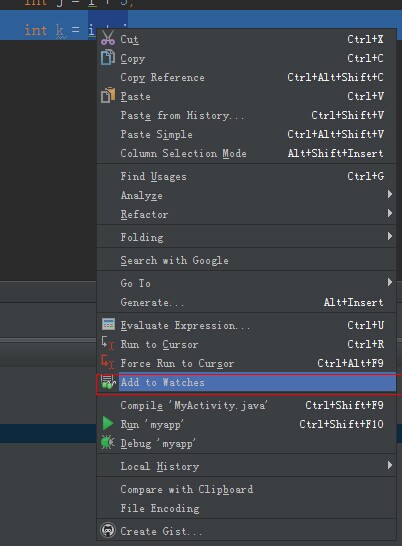The width and height of the screenshot is (402, 546).
Task: Click the Copy documents icon
Action: [108, 57]
